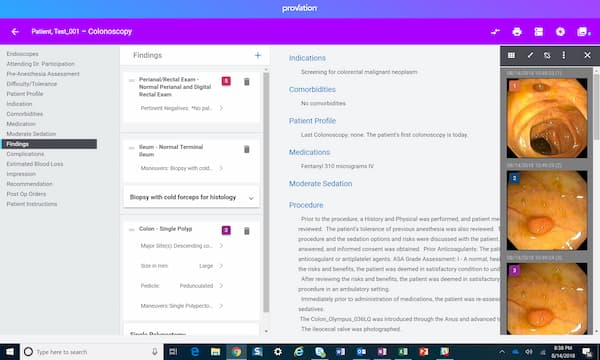Open the image gallery icon in header

(583, 32)
